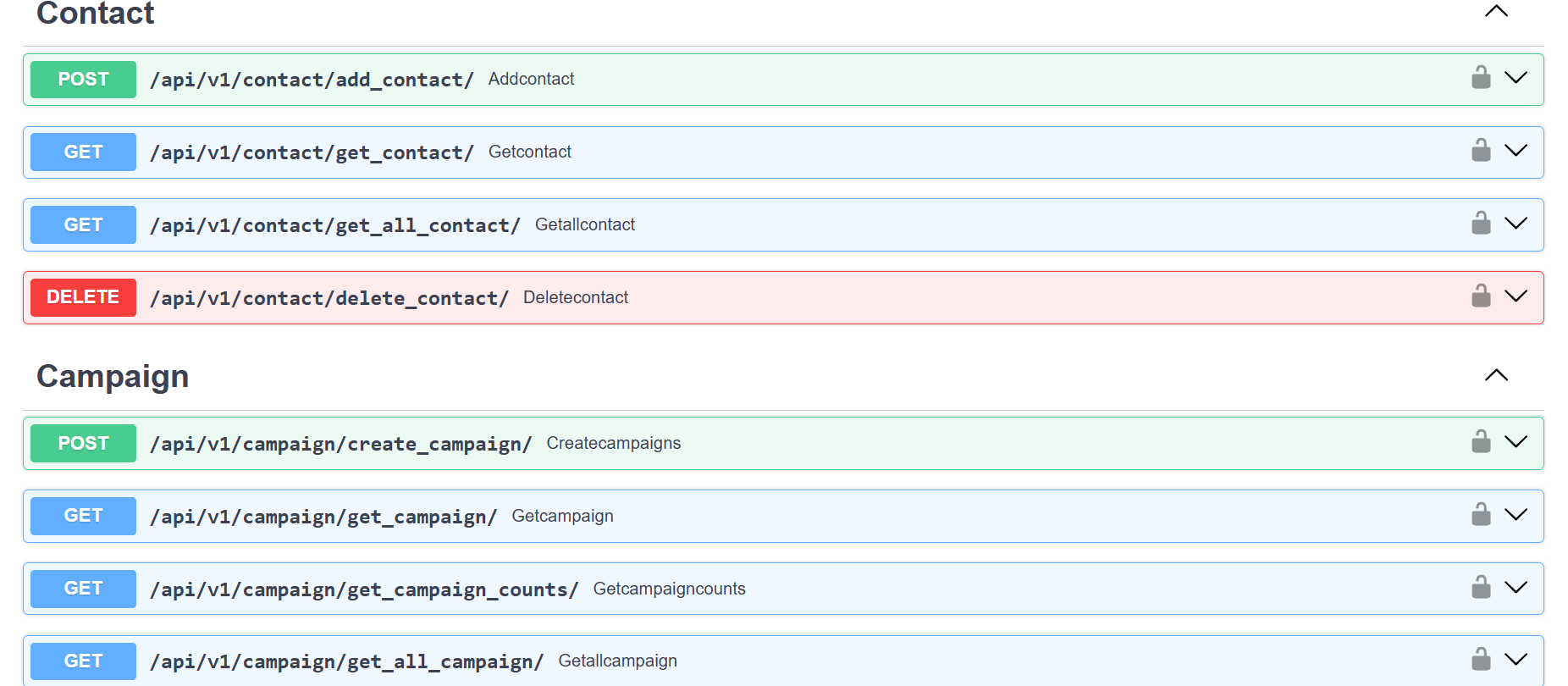Viewport: 1568px width, 686px height.
Task: Select the Campaign section heading
Action: pyautogui.click(x=113, y=376)
